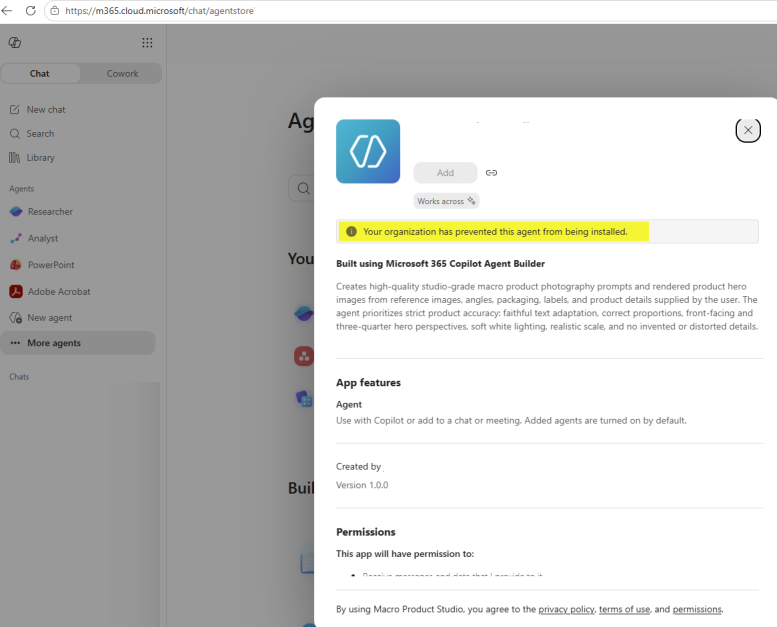Click the Works across badge
Image resolution: width=777 pixels, height=627 pixels.
tap(446, 201)
